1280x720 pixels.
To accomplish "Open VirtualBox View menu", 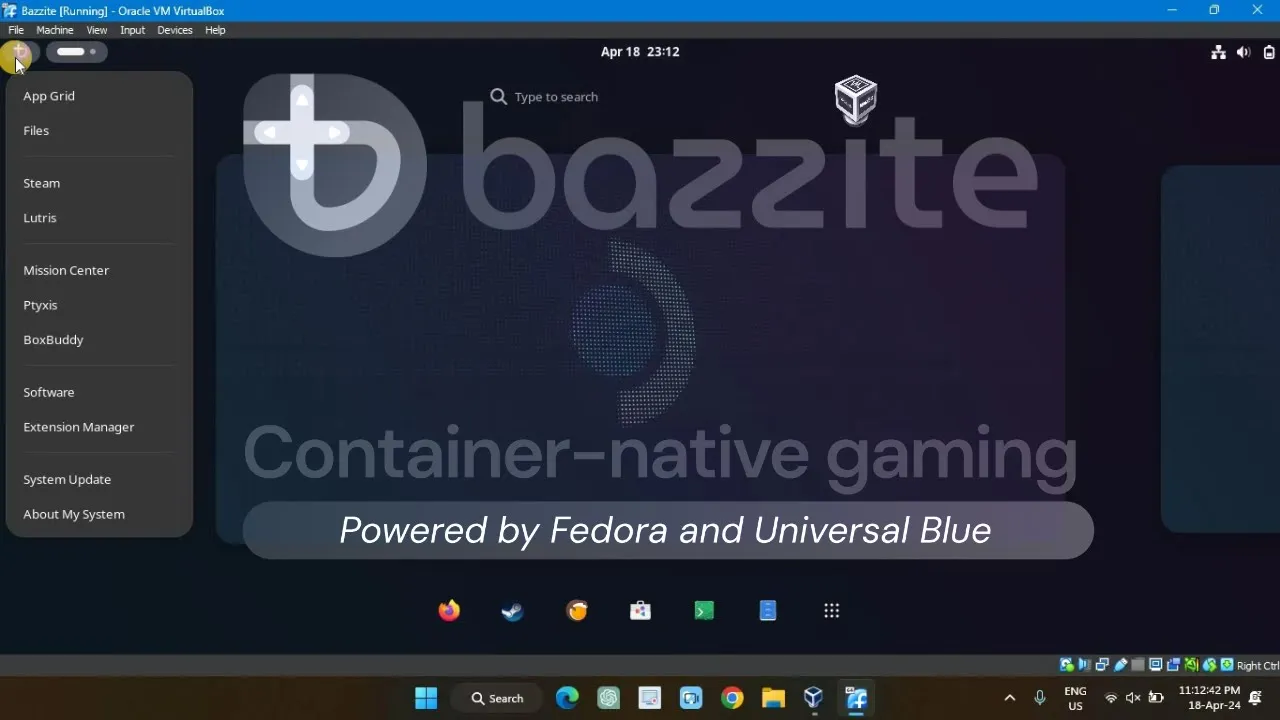I will pyautogui.click(x=97, y=30).
